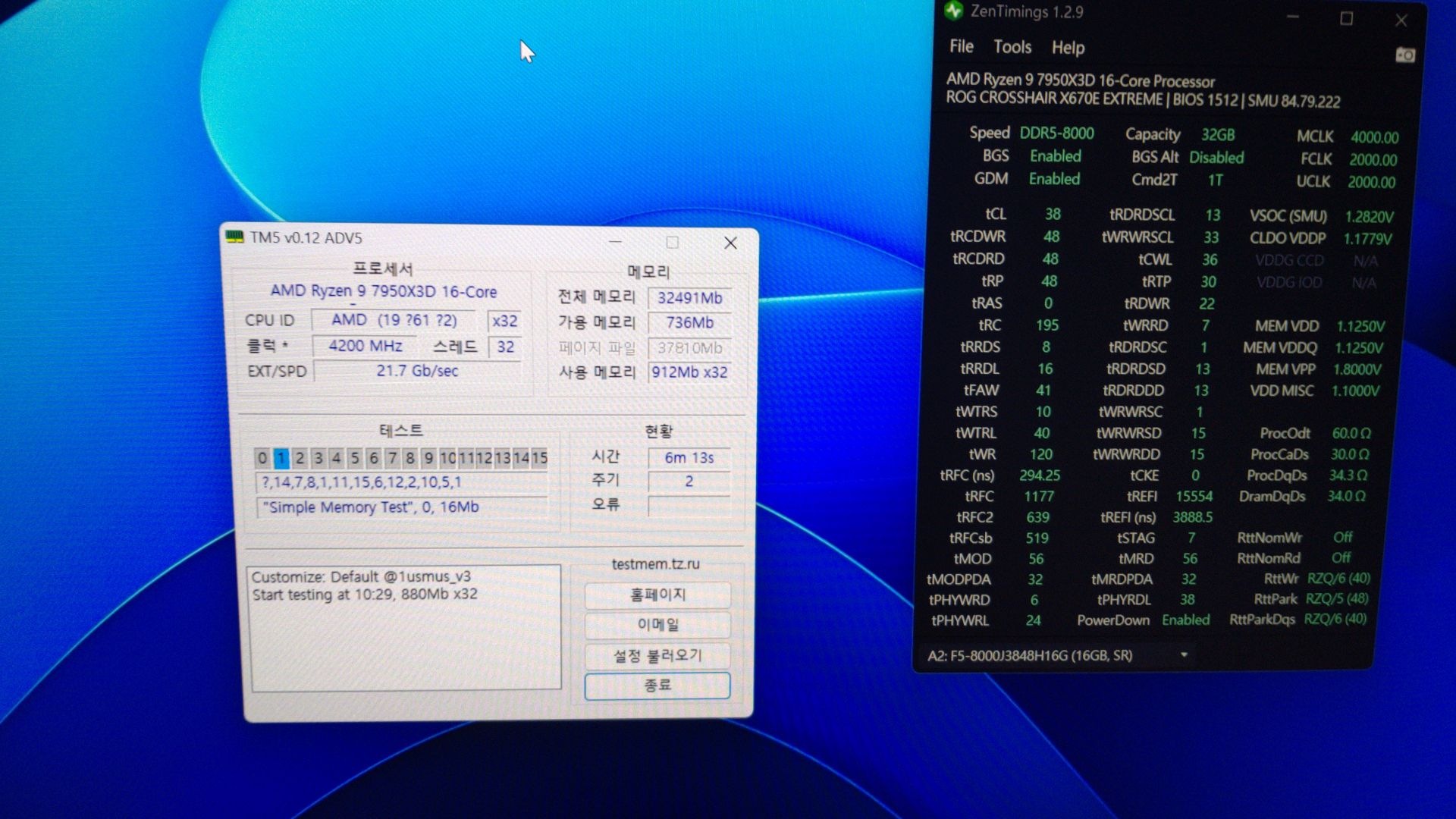Click the TM5 title bar icon
The image size is (1456, 819).
(234, 237)
